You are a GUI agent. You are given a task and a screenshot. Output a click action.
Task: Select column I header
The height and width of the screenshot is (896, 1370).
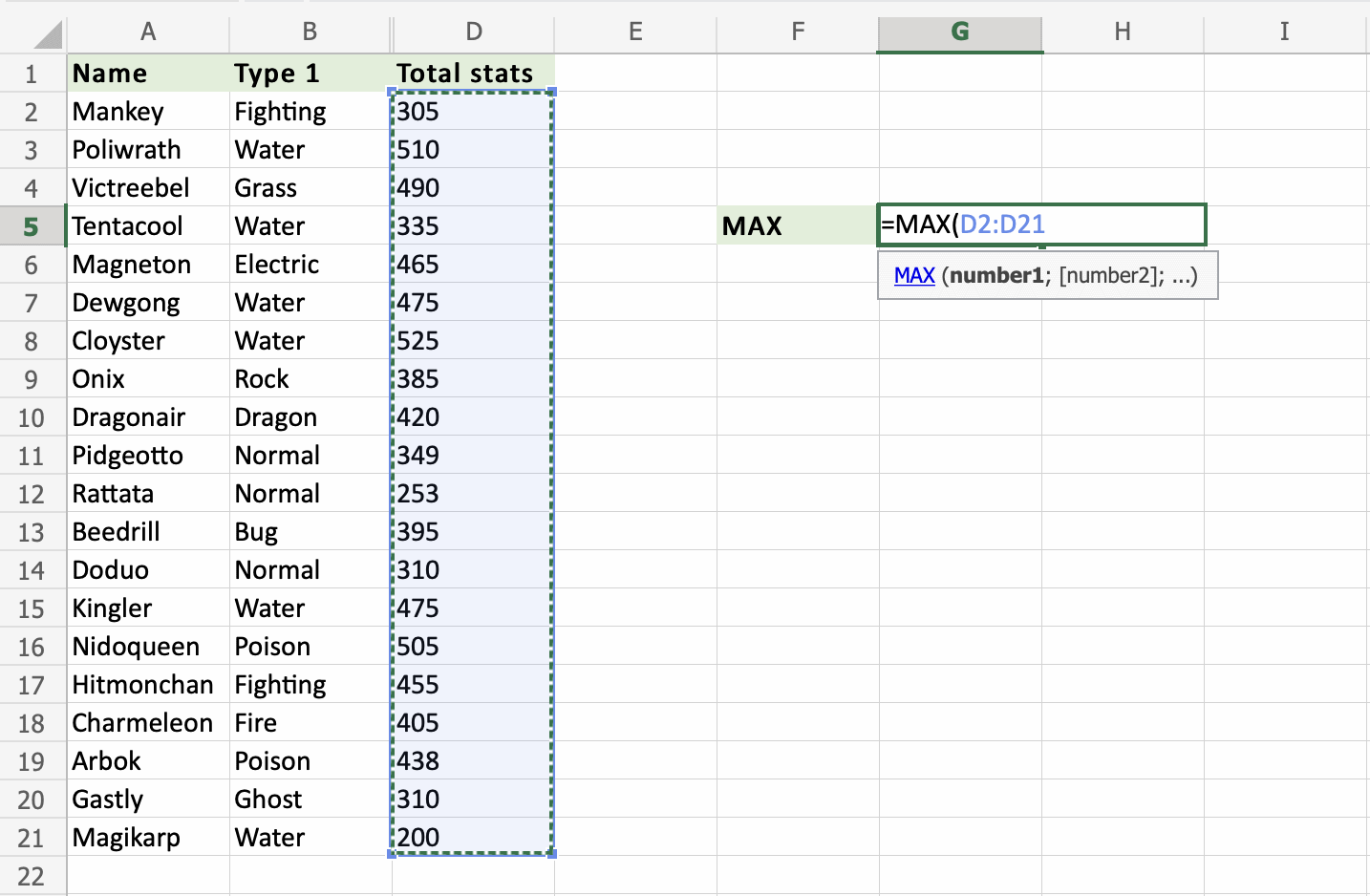1284,32
